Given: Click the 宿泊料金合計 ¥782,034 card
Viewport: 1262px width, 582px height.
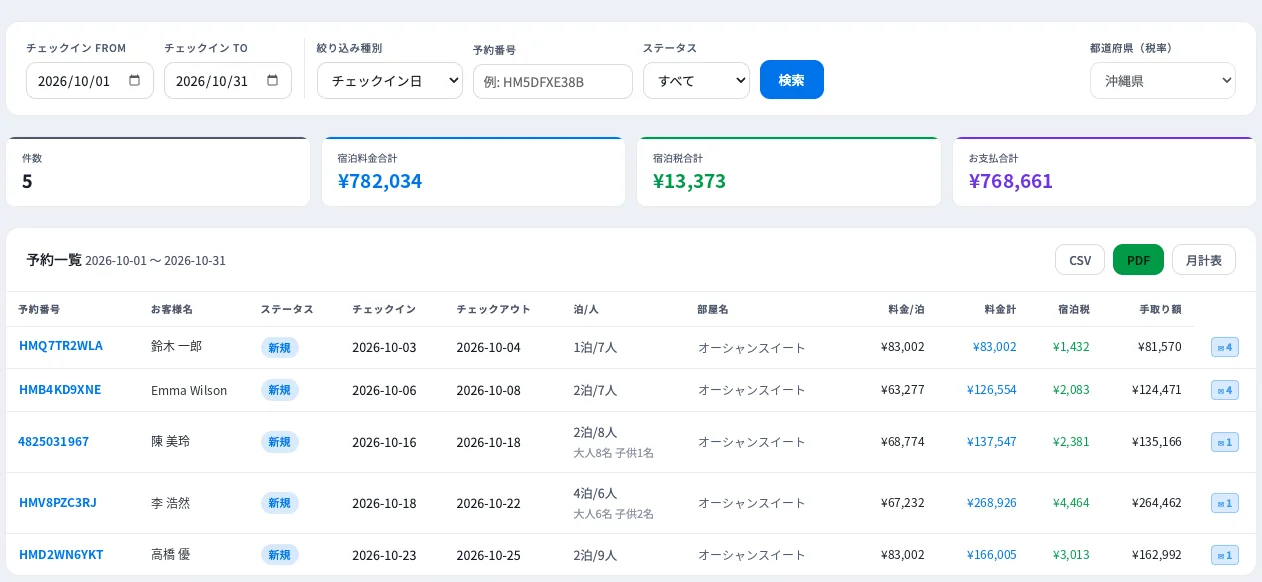Looking at the screenshot, I should pos(473,172).
